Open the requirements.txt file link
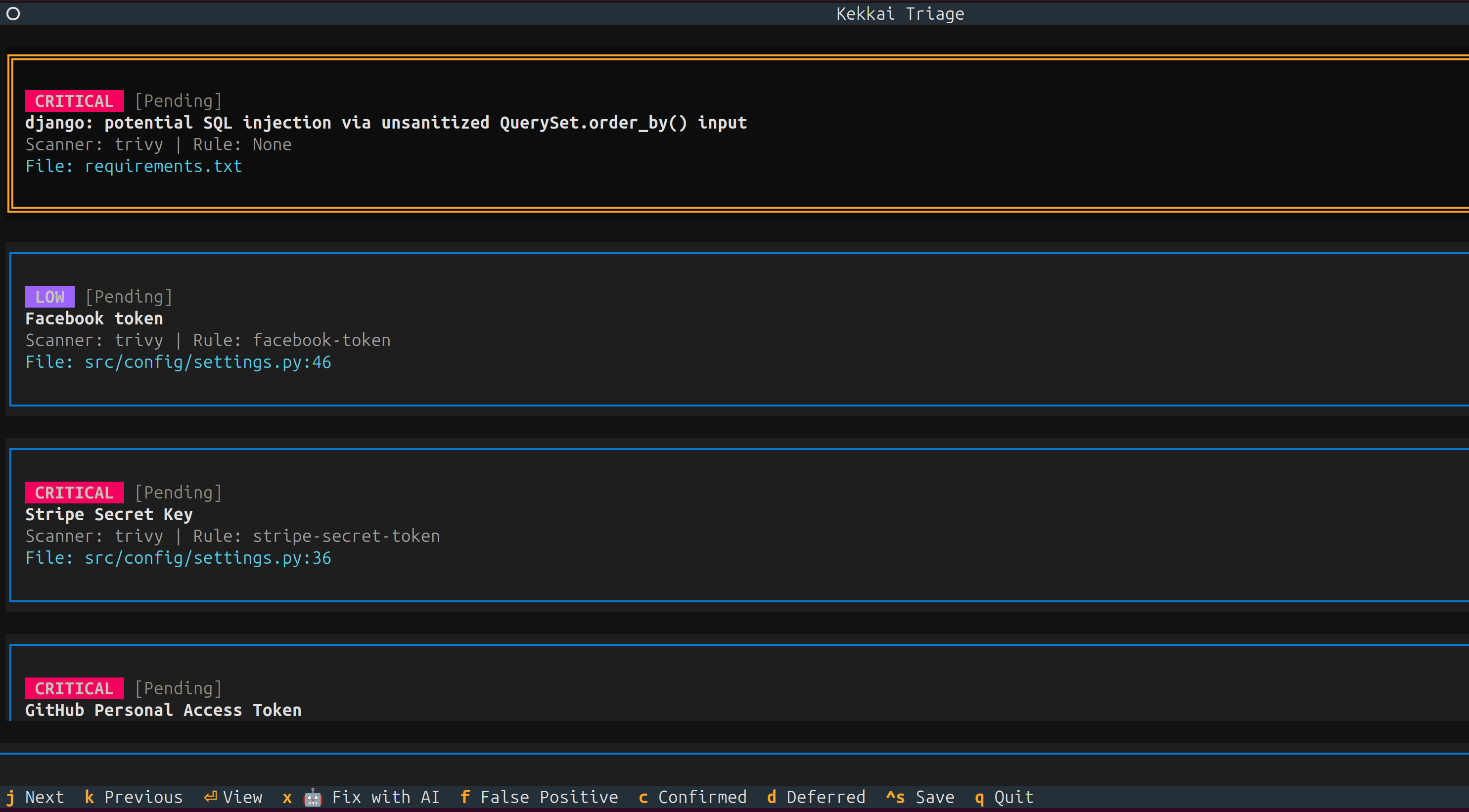The image size is (1469, 812). click(x=163, y=167)
